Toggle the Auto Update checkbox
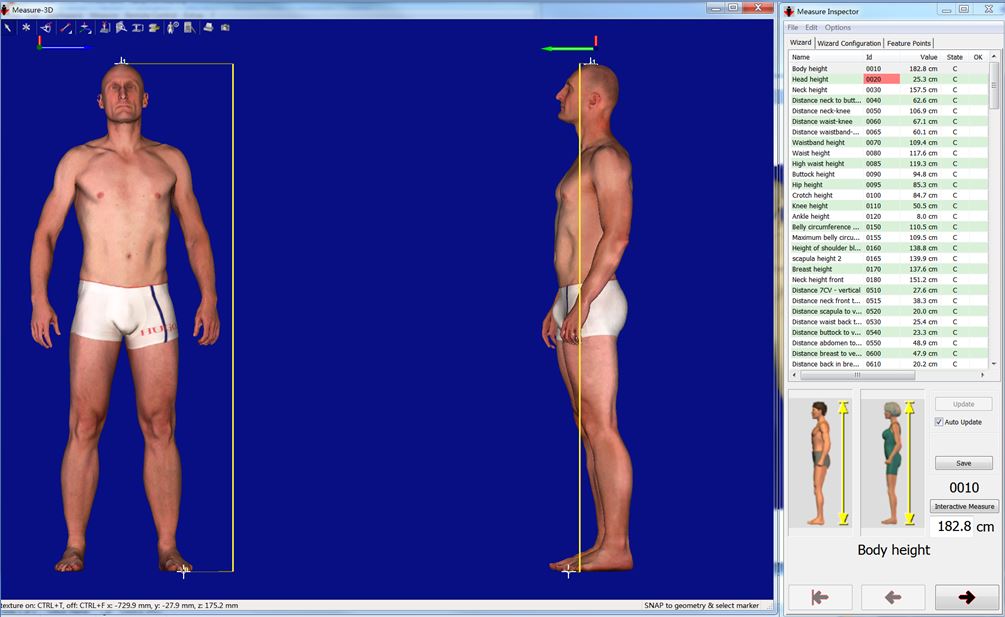Image resolution: width=1005 pixels, height=617 pixels. [x=939, y=422]
